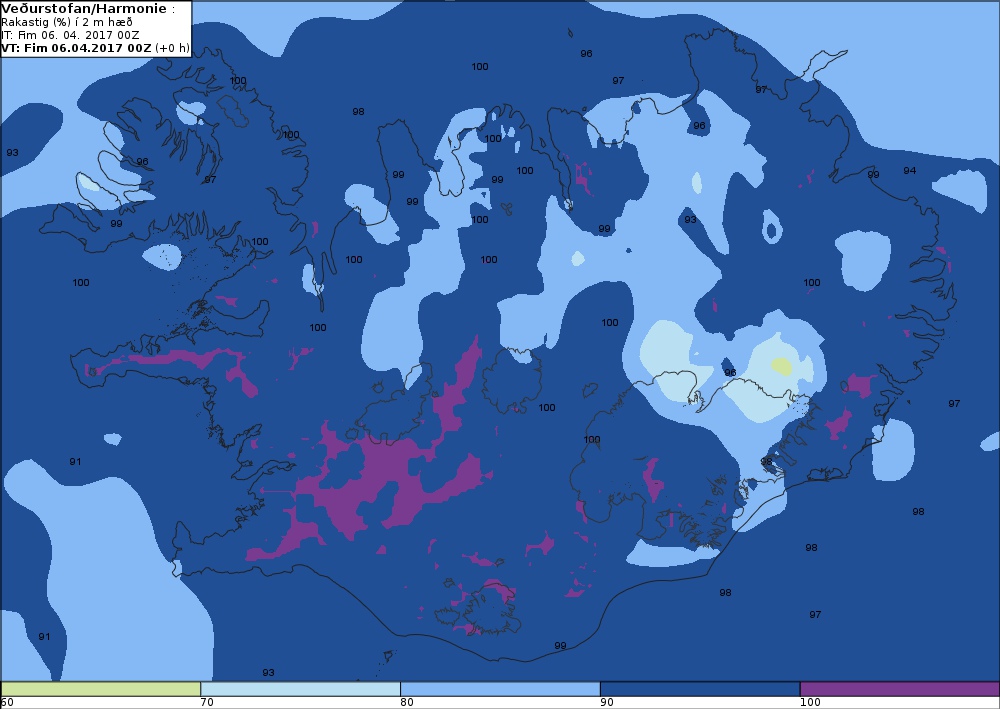Click the legend scale label 70

pyautogui.click(x=207, y=703)
